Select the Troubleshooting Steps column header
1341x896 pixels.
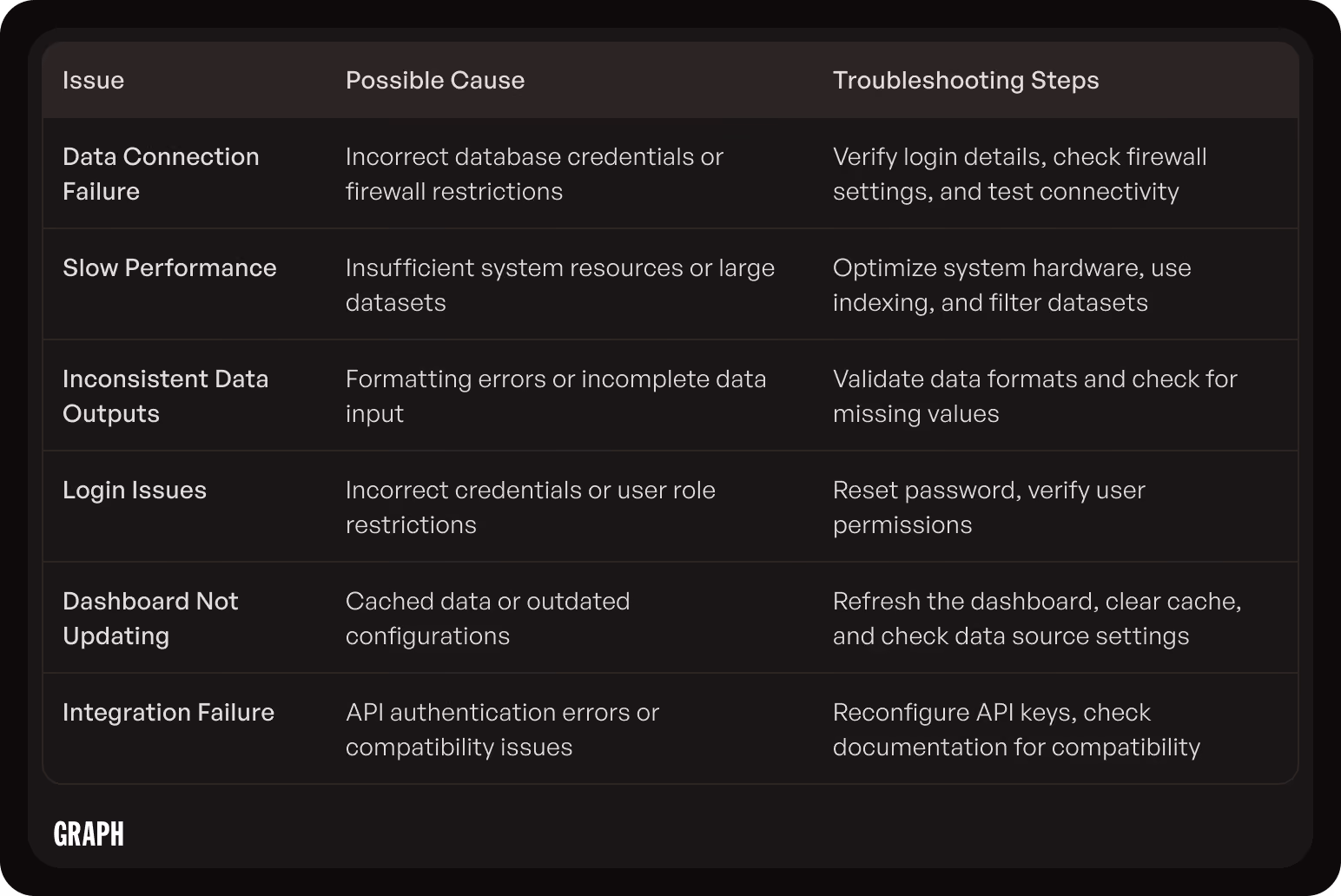[966, 81]
